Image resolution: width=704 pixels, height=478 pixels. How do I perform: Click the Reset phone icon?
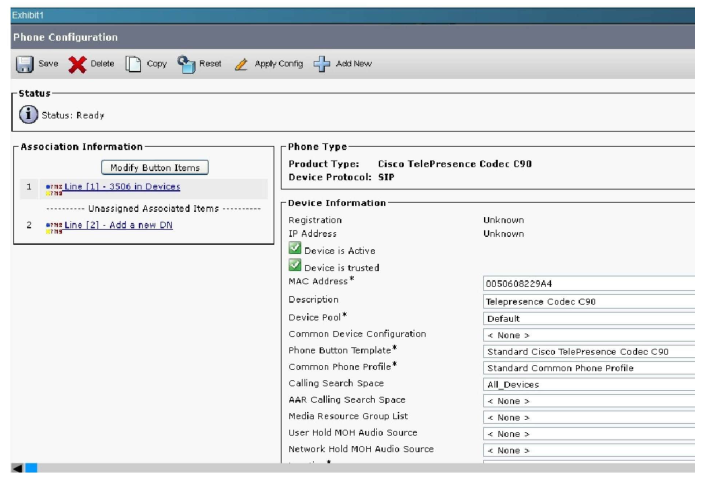(x=186, y=64)
